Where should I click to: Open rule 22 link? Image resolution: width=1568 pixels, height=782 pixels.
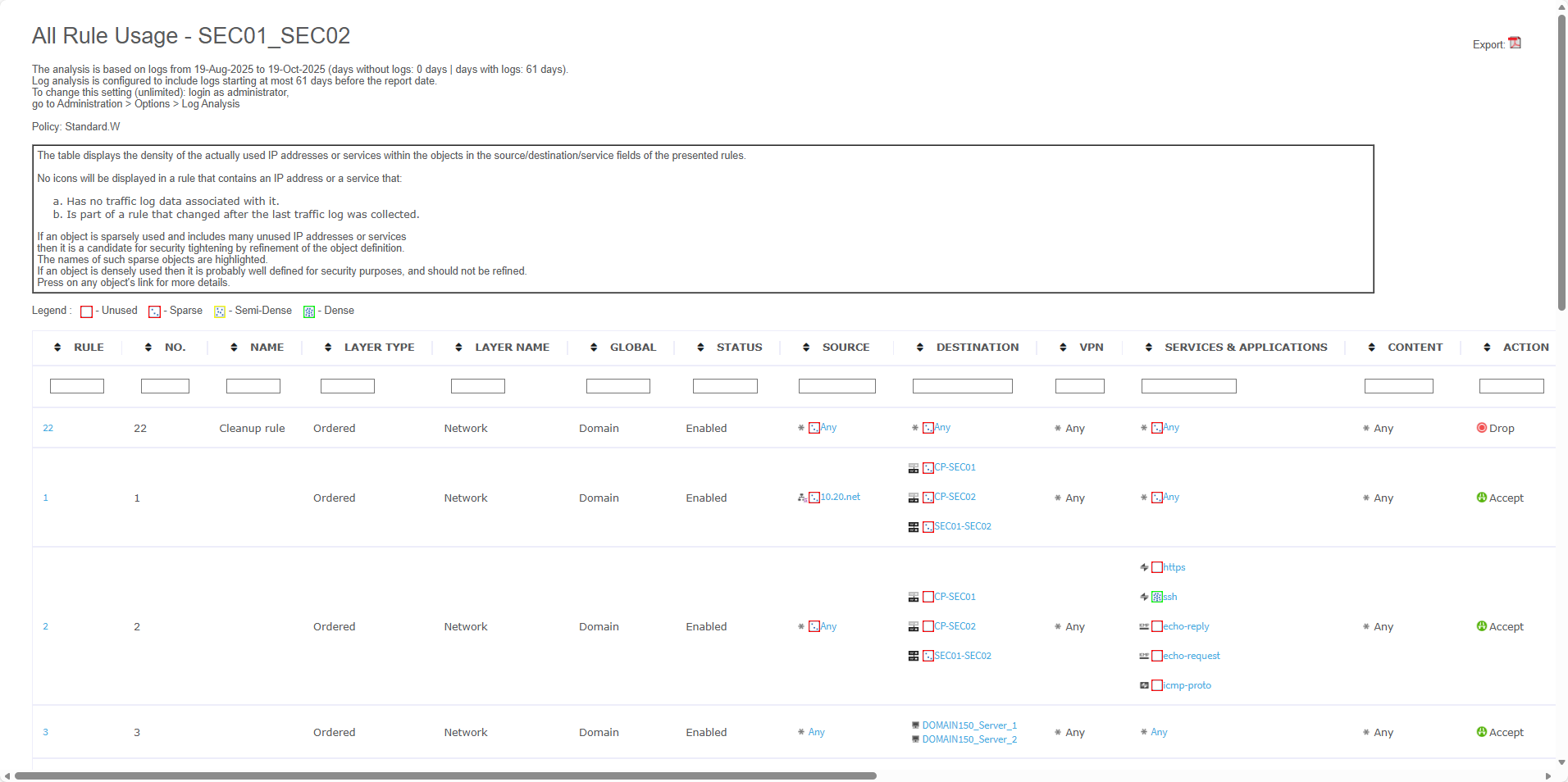click(48, 428)
